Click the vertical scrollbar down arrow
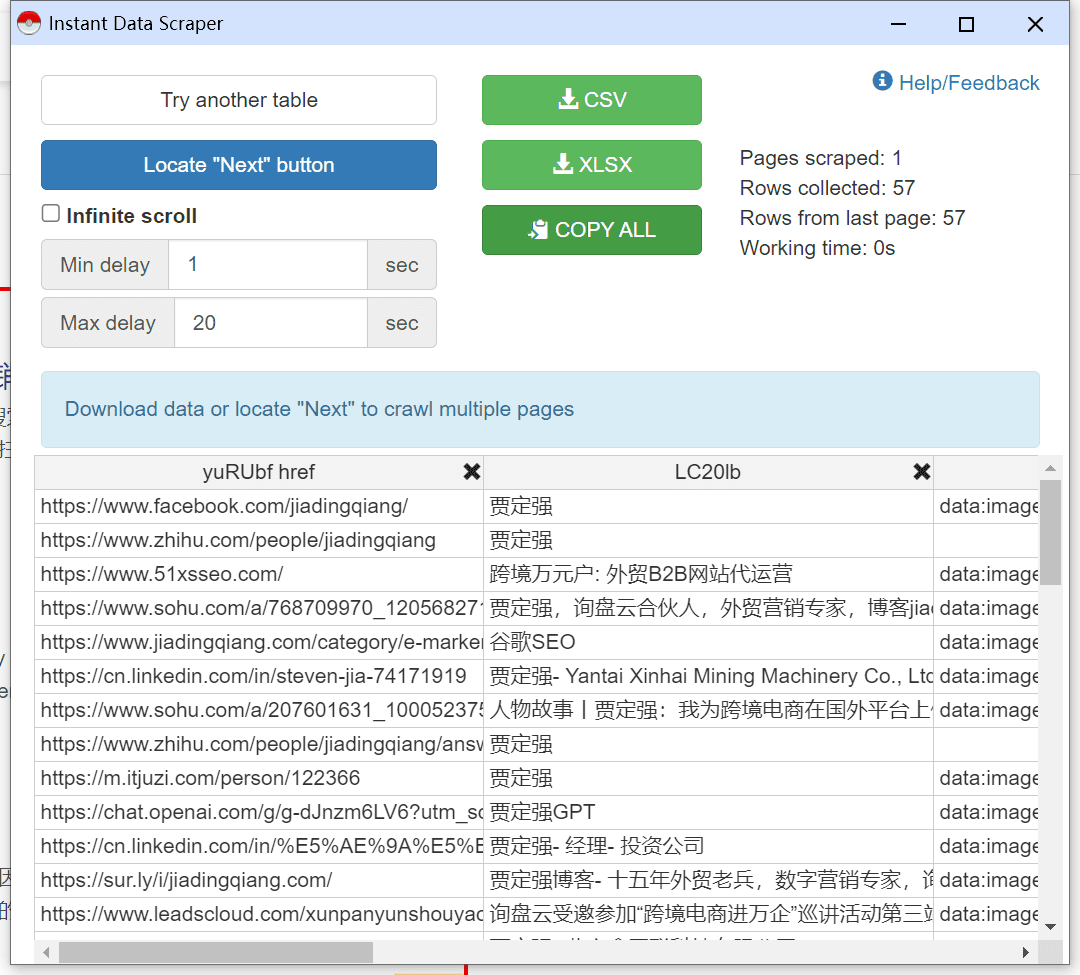1080x975 pixels. click(1050, 926)
